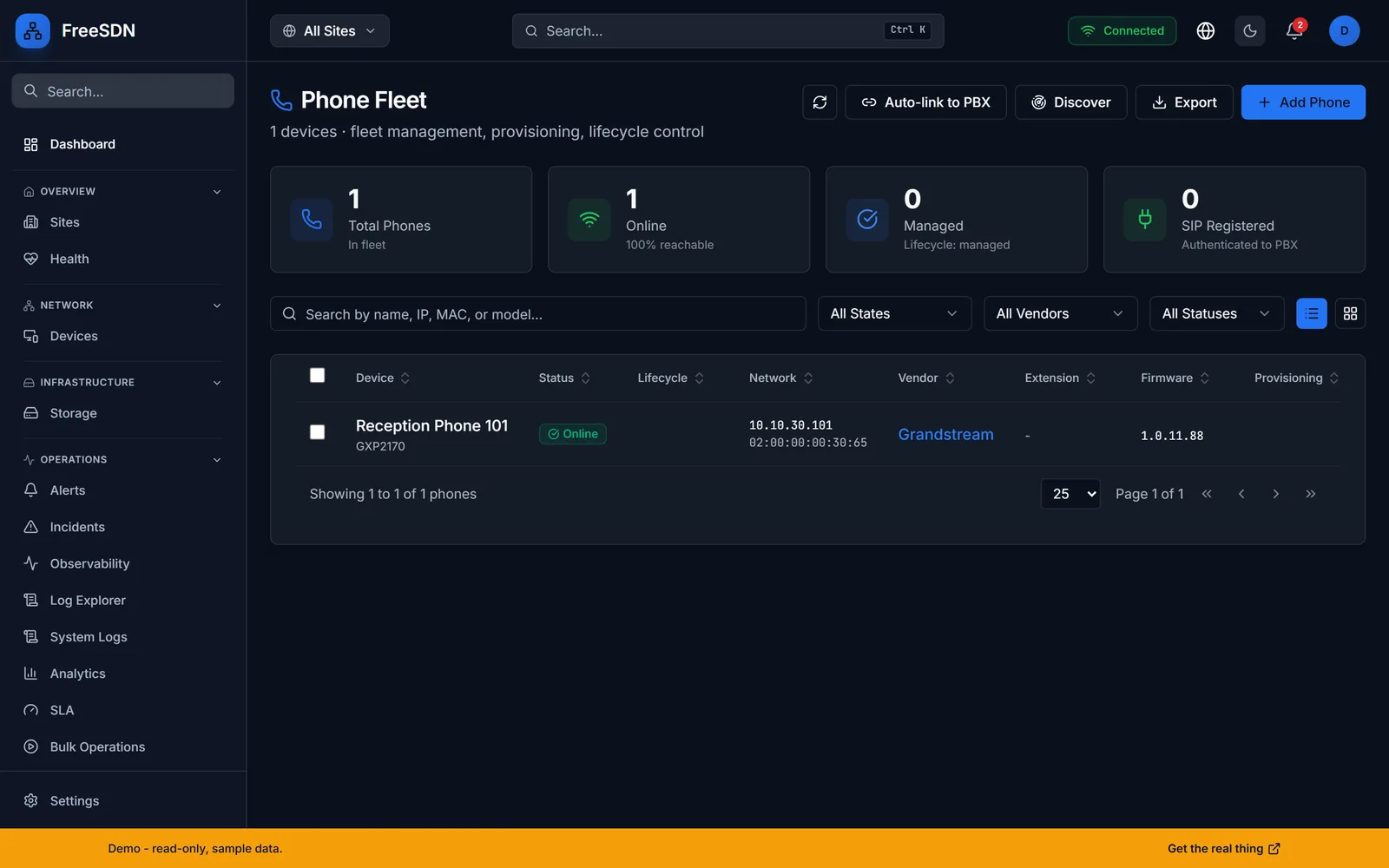The height and width of the screenshot is (868, 1389).
Task: Sort by Network column
Action: [781, 378]
